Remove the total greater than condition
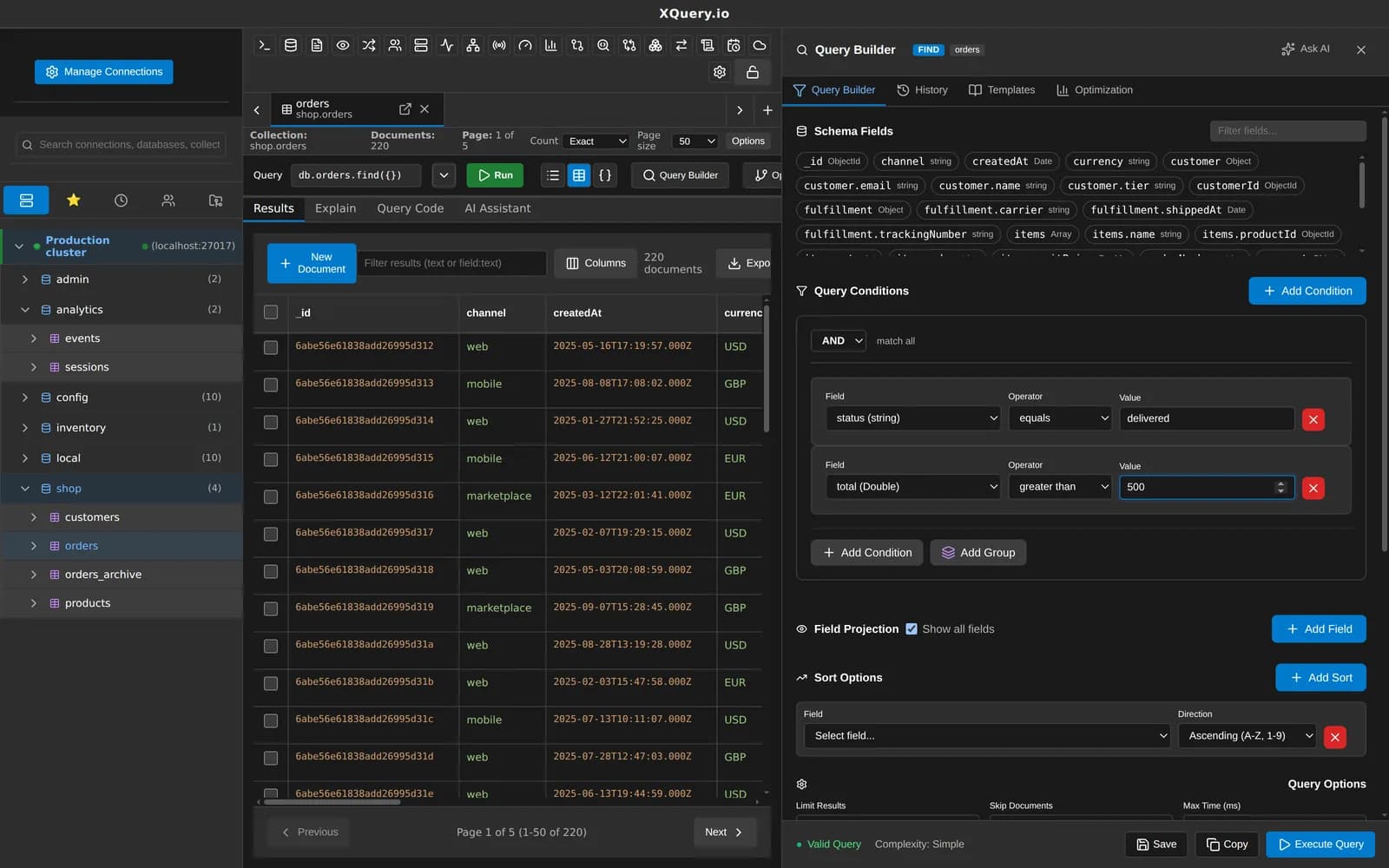This screenshot has height=868, width=1389. pos(1313,488)
